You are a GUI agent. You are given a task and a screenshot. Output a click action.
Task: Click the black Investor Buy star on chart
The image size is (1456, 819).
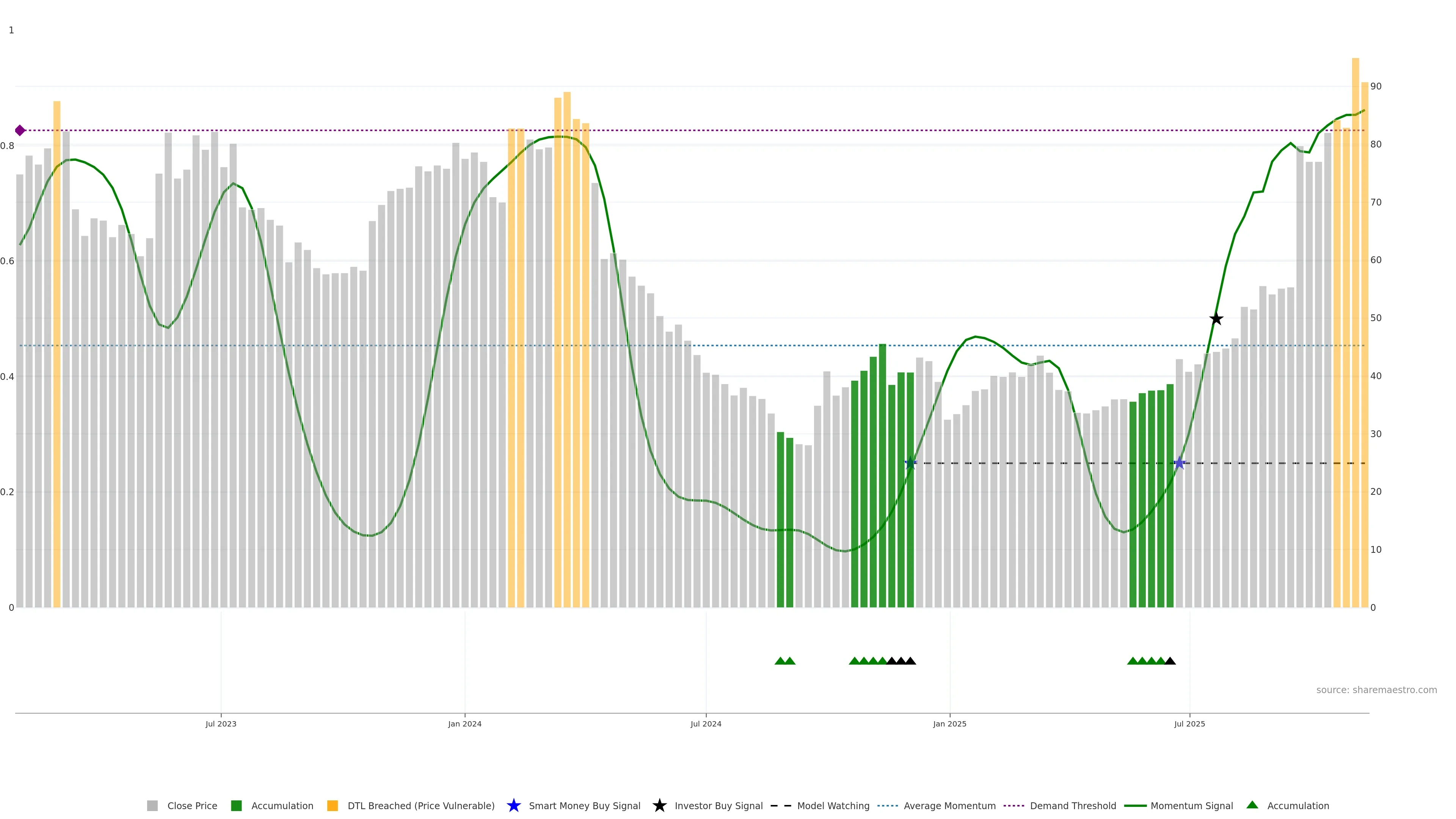click(x=1216, y=319)
